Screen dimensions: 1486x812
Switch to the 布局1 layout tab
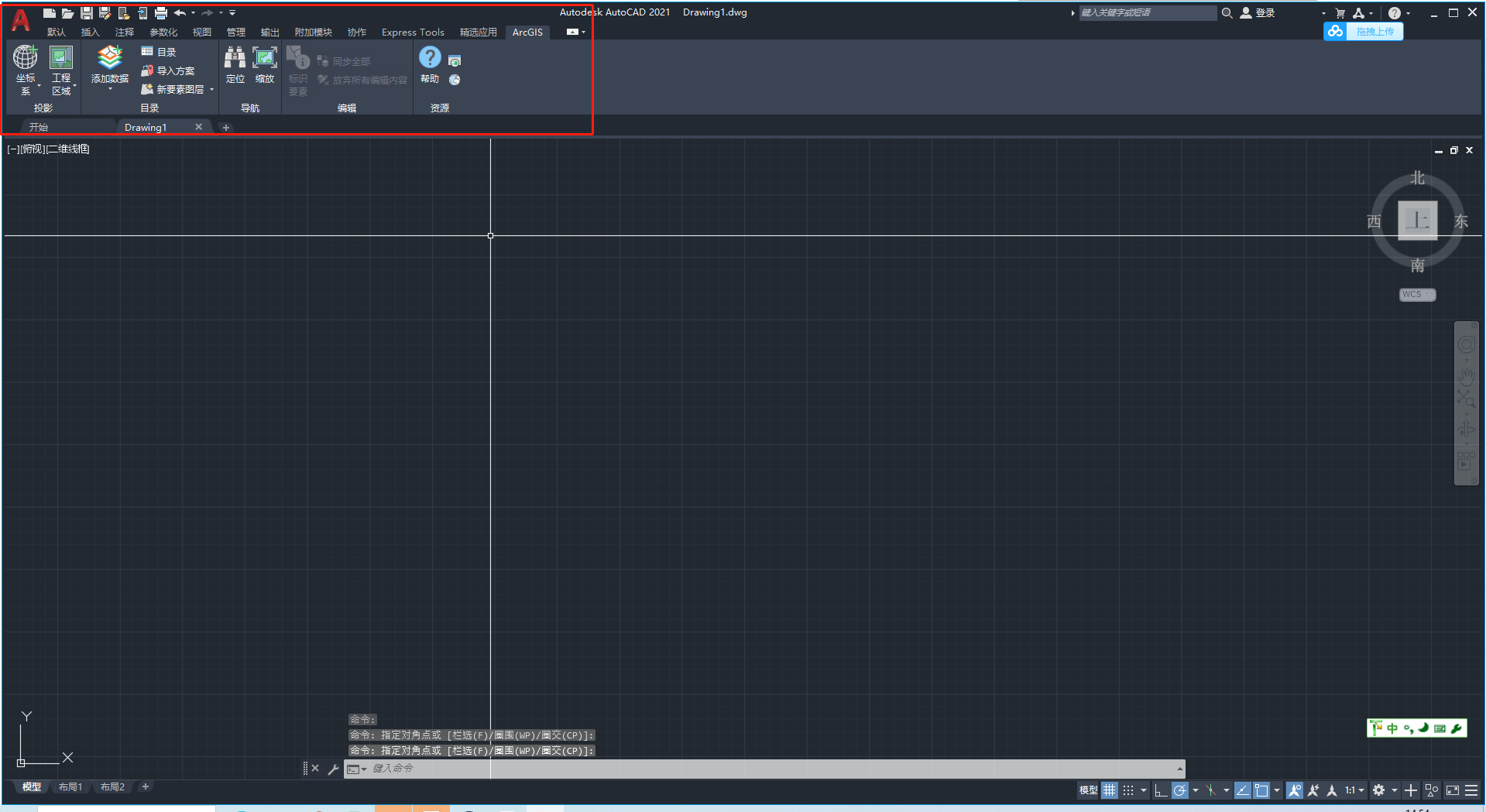tap(70, 787)
